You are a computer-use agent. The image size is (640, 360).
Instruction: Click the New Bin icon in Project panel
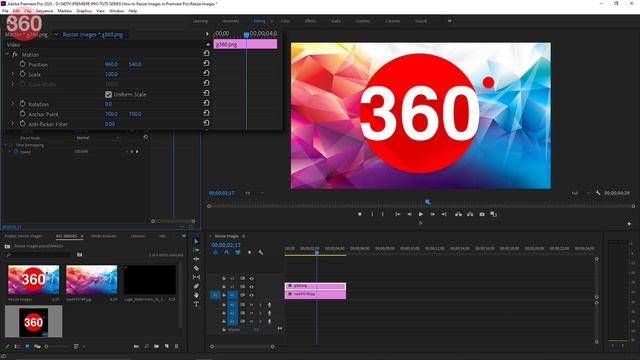click(156, 346)
